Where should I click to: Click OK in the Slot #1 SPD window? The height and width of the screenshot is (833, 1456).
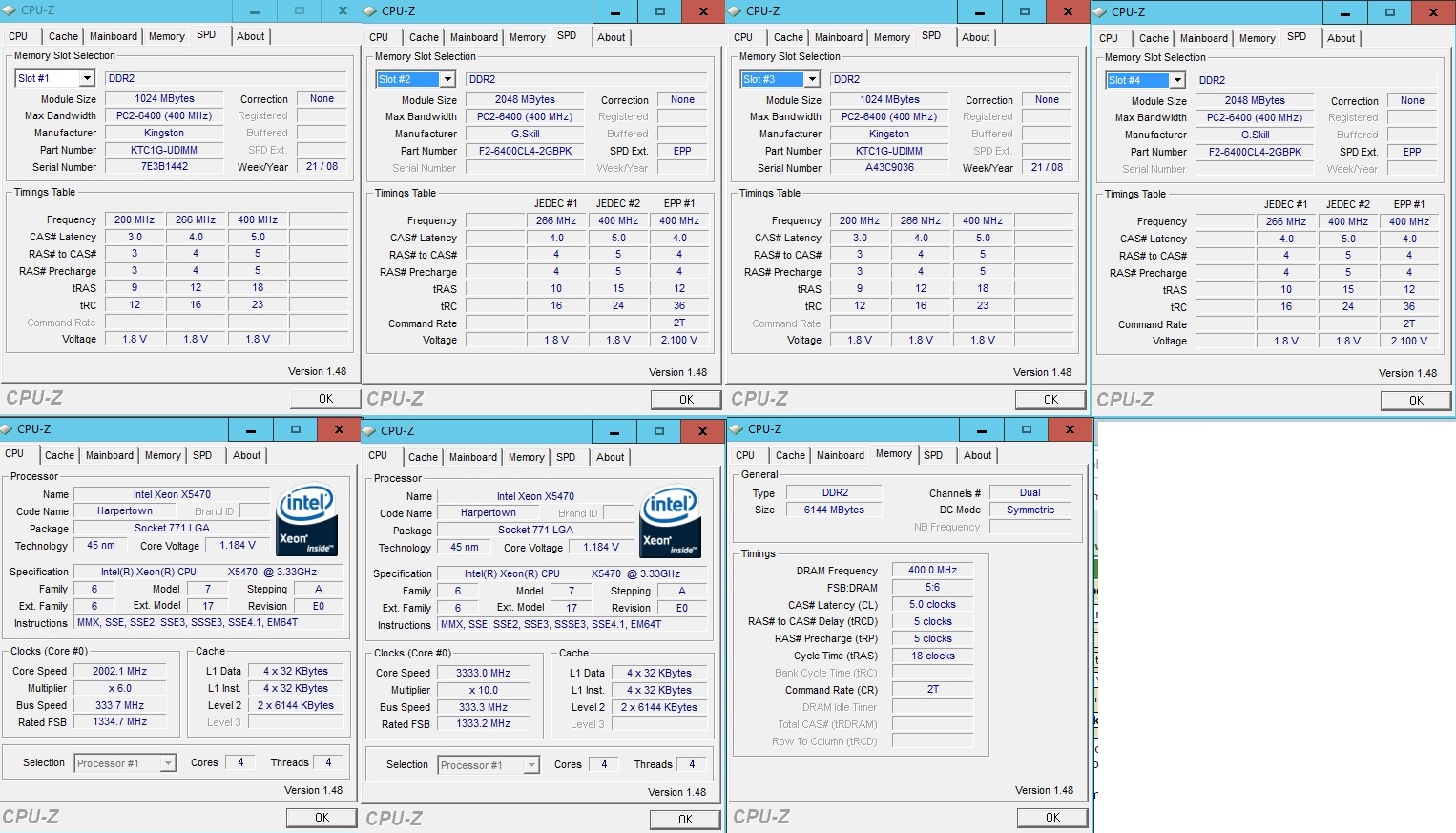tap(325, 399)
